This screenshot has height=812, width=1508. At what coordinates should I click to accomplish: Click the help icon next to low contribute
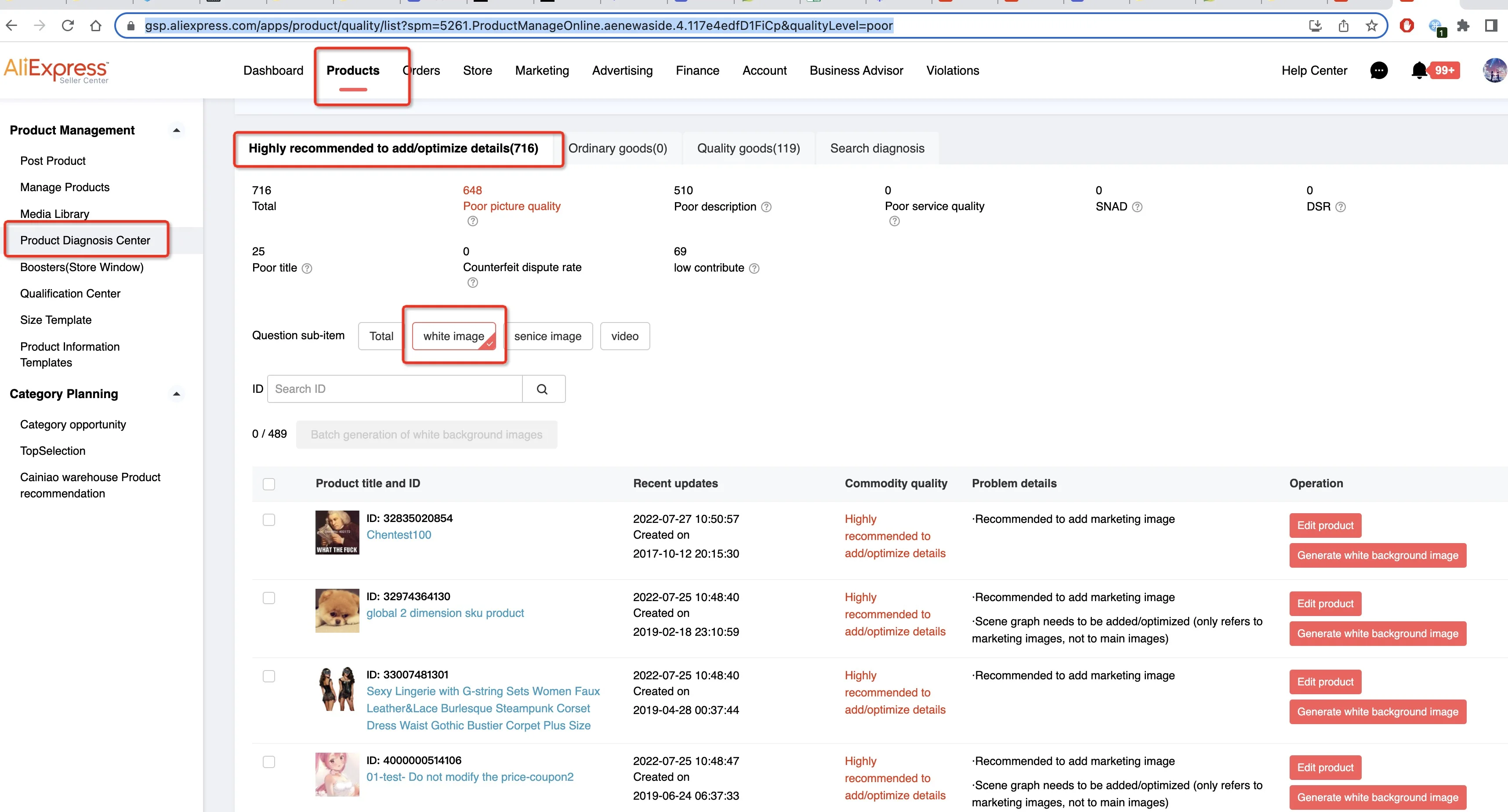tap(754, 269)
